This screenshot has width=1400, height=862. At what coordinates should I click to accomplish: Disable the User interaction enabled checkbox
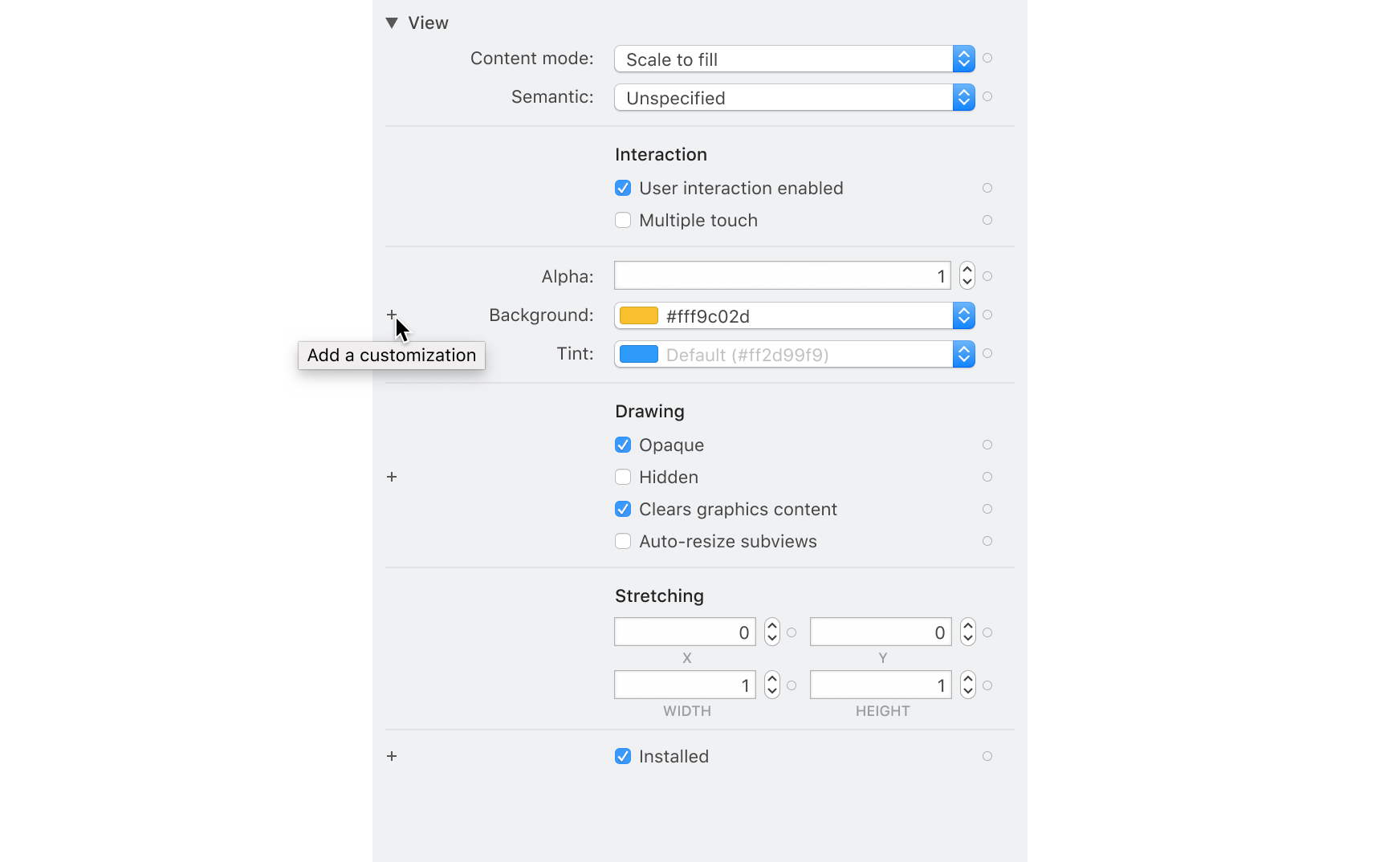click(623, 188)
